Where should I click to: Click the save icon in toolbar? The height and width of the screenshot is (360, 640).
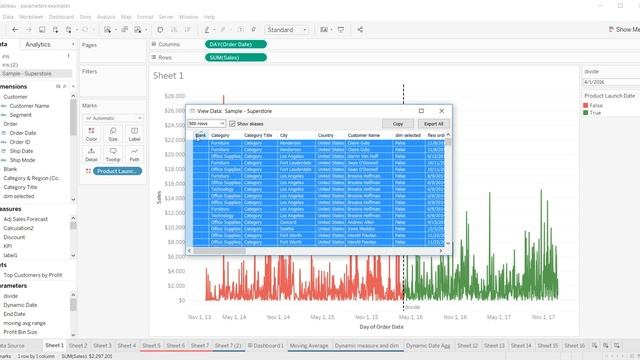click(42, 30)
